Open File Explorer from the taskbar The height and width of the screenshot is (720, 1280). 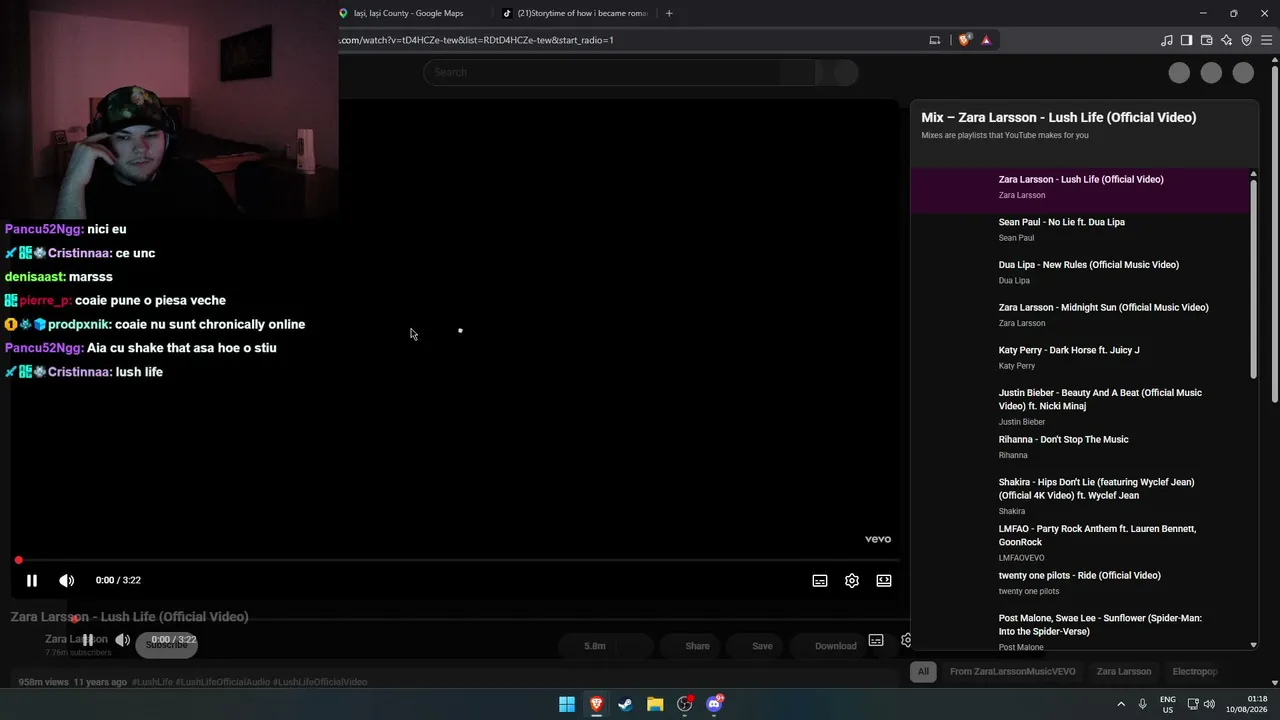(655, 704)
